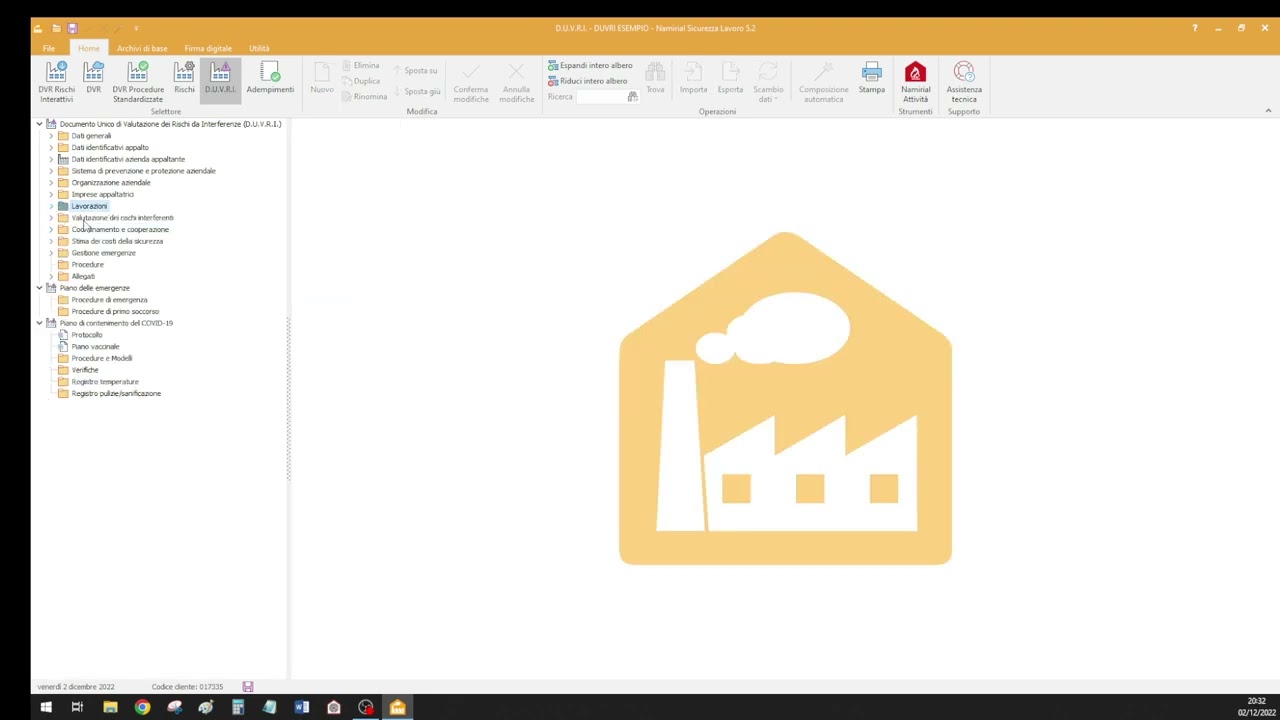This screenshot has width=1280, height=720.
Task: Expand the Organizzazione aziendale node
Action: (51, 183)
